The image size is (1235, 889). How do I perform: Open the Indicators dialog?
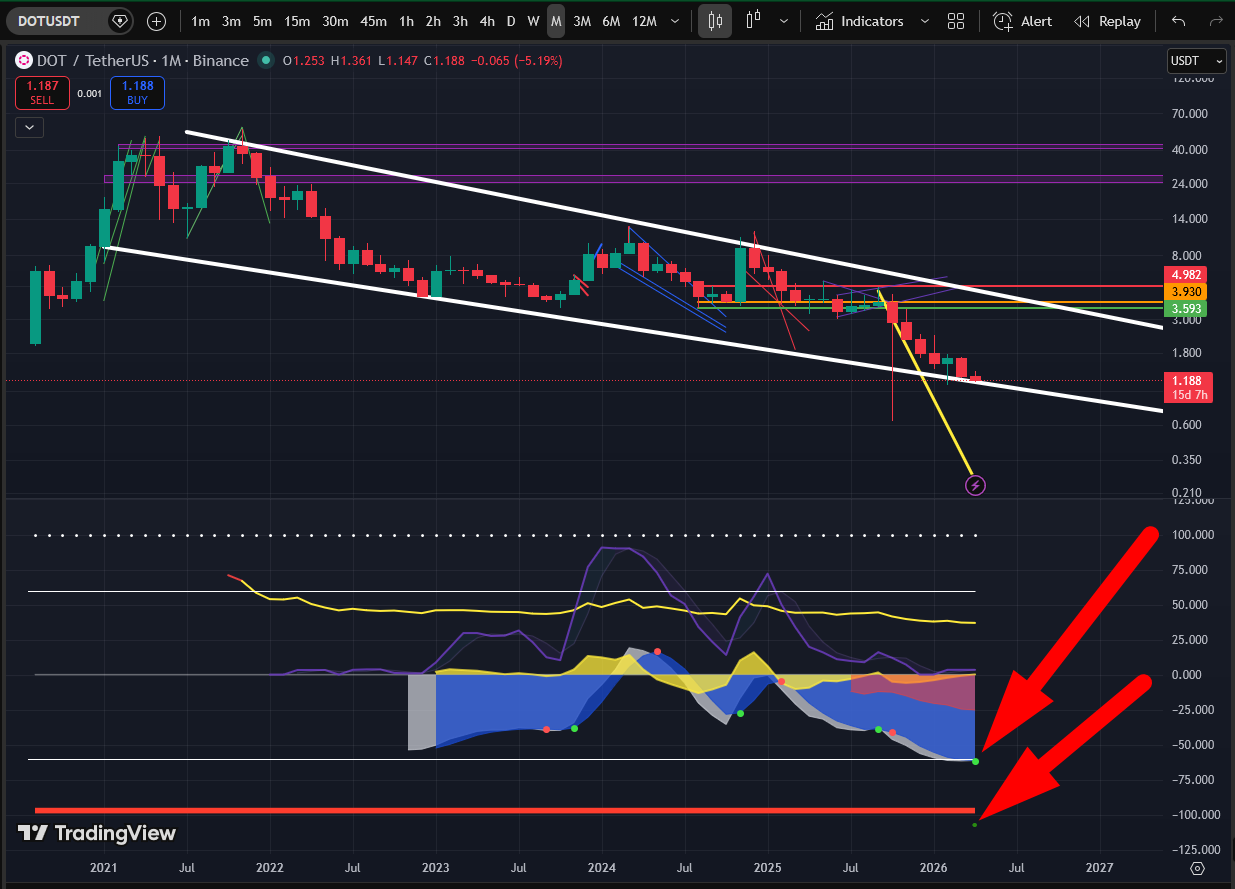pos(859,21)
